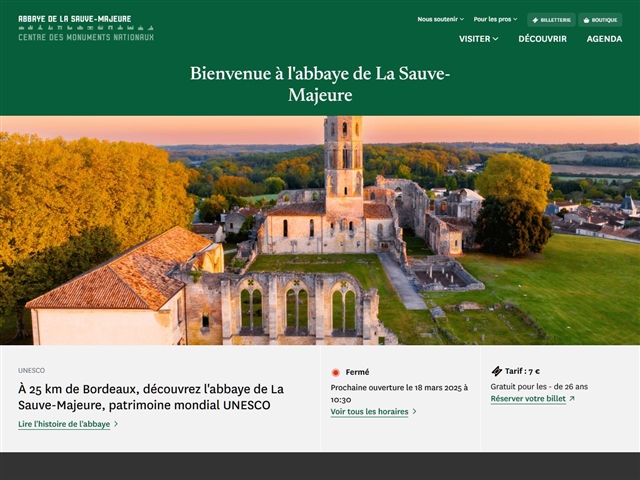Click the basket icon in Boutique
This screenshot has height=480, width=640.
pyautogui.click(x=586, y=20)
